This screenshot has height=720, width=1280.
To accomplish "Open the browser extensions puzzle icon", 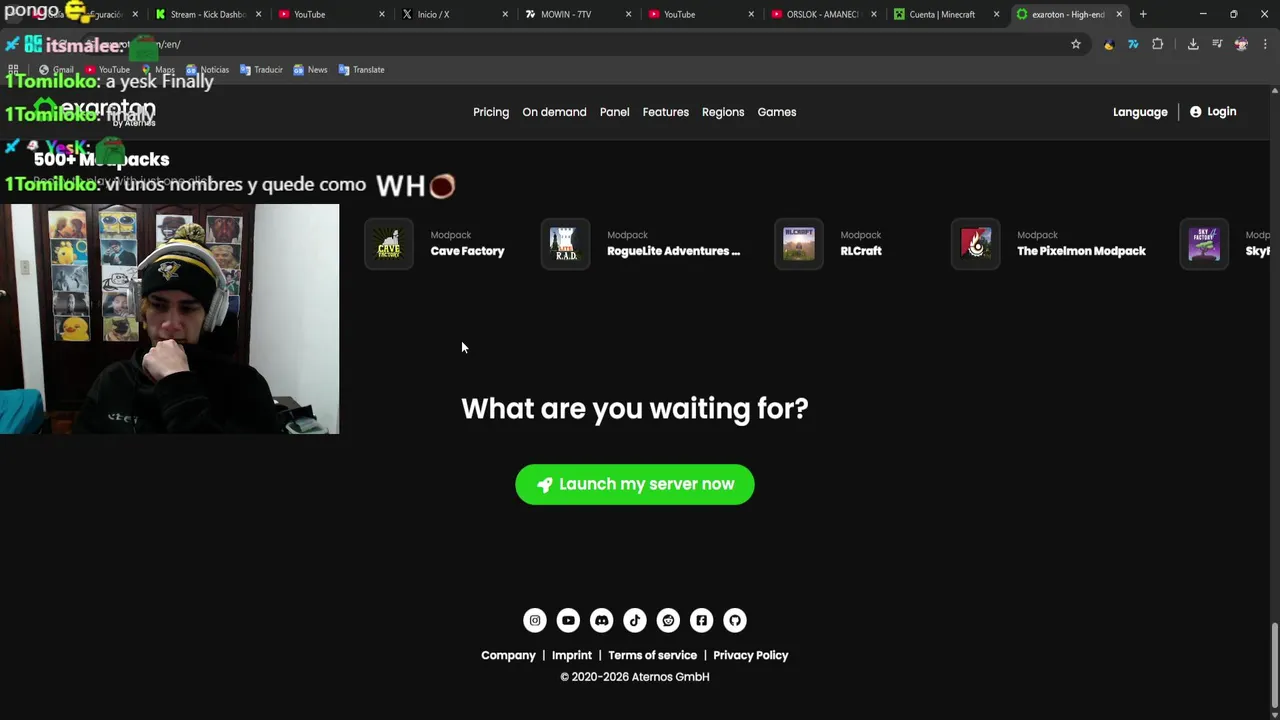I will (x=1158, y=44).
